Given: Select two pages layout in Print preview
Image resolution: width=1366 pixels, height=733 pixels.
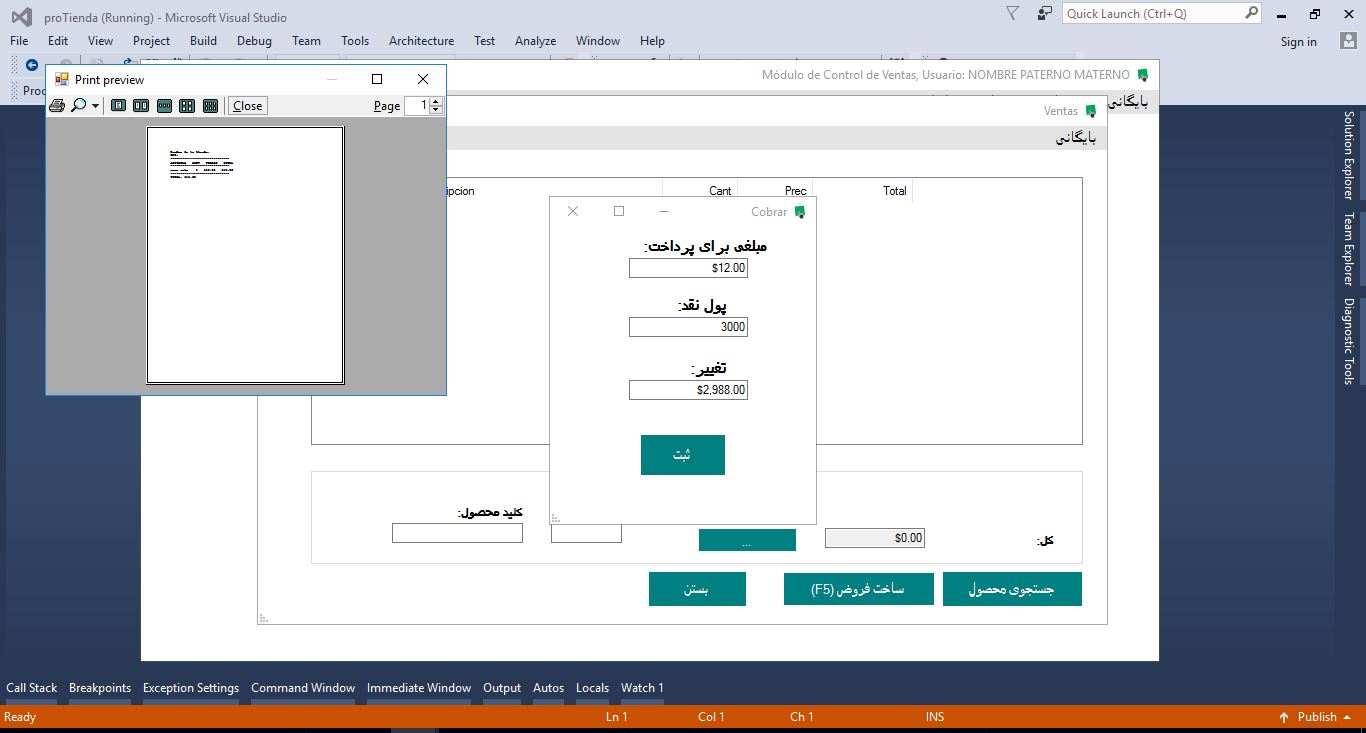Looking at the screenshot, I should coord(141,106).
